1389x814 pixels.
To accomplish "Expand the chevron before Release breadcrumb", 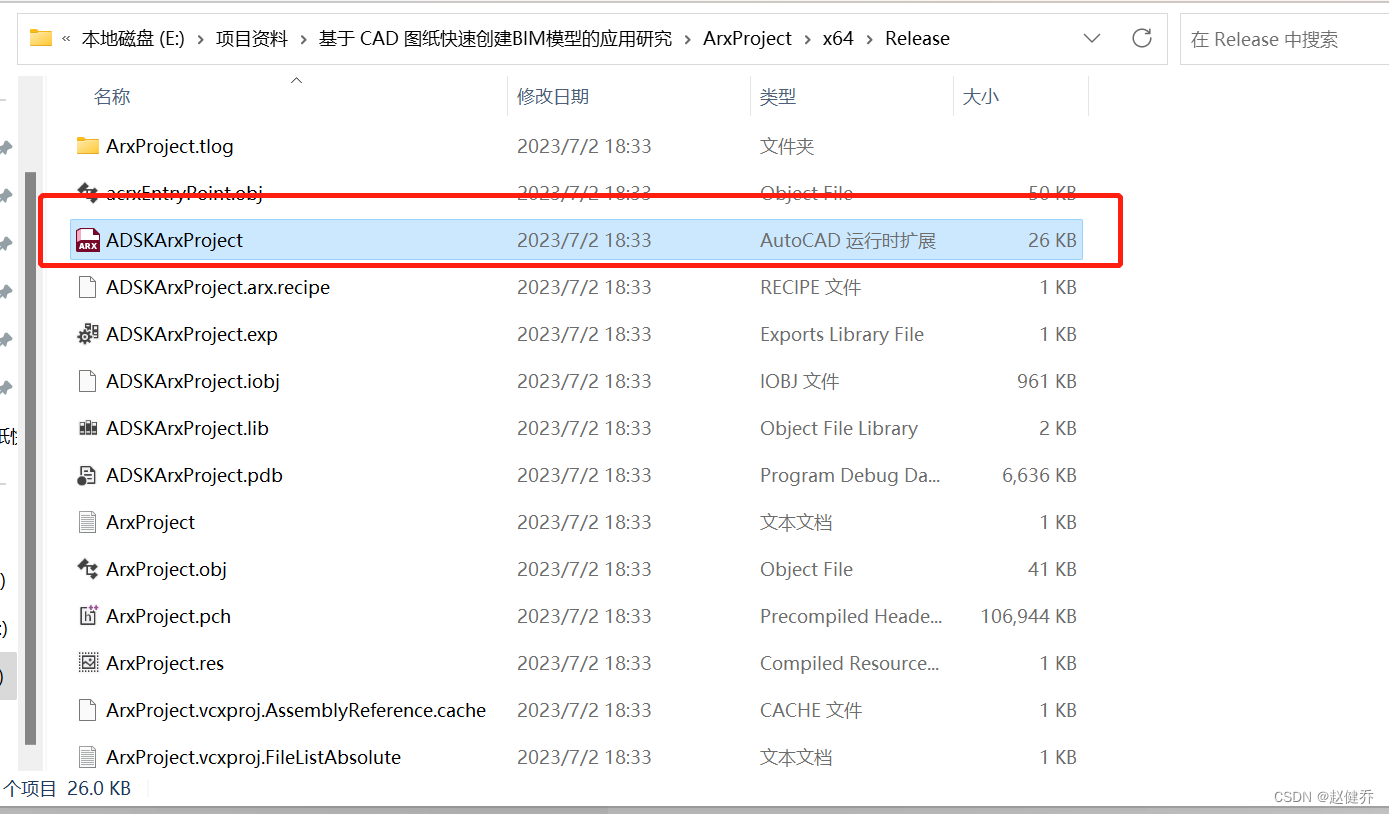I will point(869,39).
